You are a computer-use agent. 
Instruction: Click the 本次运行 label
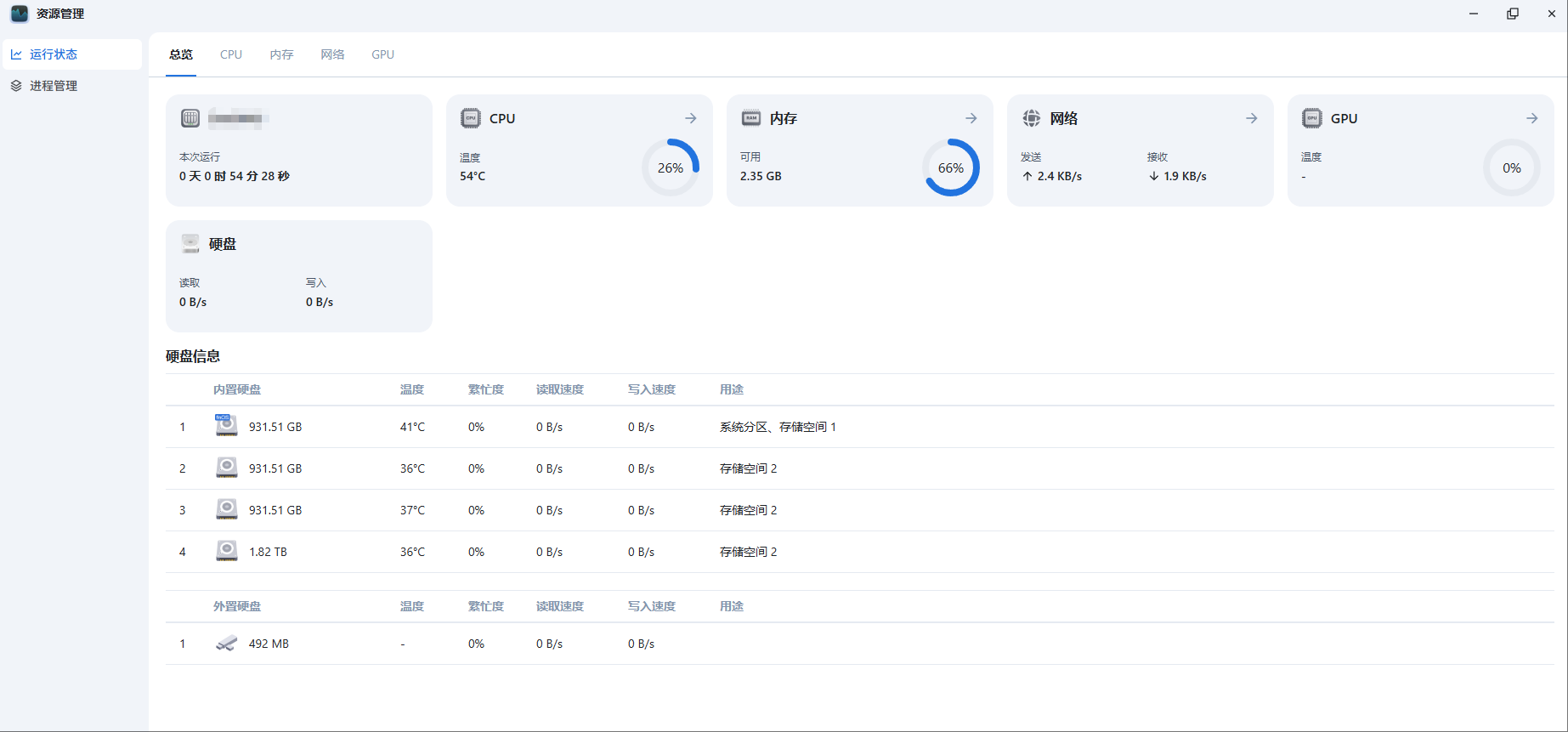(200, 157)
